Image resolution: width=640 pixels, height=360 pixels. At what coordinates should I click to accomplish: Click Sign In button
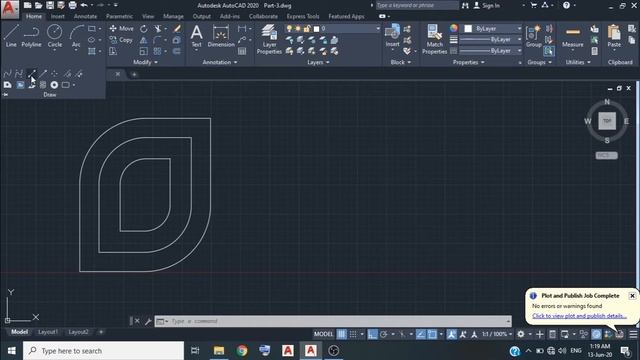pos(487,6)
